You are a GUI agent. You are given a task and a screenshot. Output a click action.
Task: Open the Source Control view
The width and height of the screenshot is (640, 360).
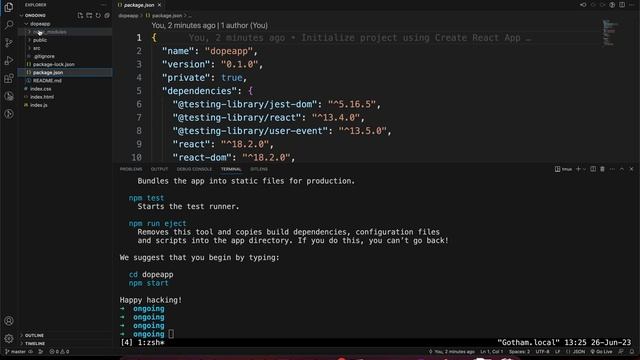tap(9, 42)
